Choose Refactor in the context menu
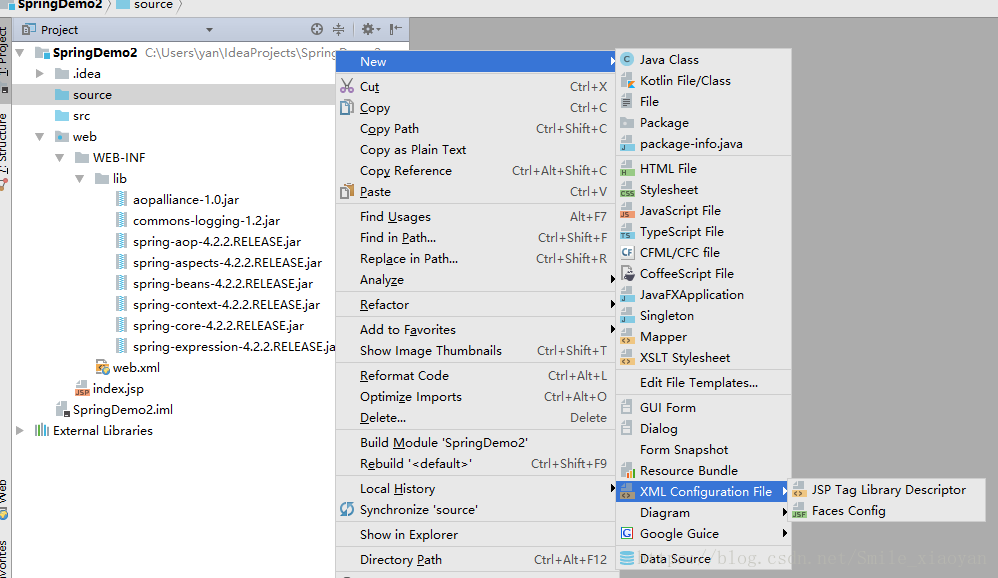Image resolution: width=998 pixels, height=578 pixels. point(476,304)
